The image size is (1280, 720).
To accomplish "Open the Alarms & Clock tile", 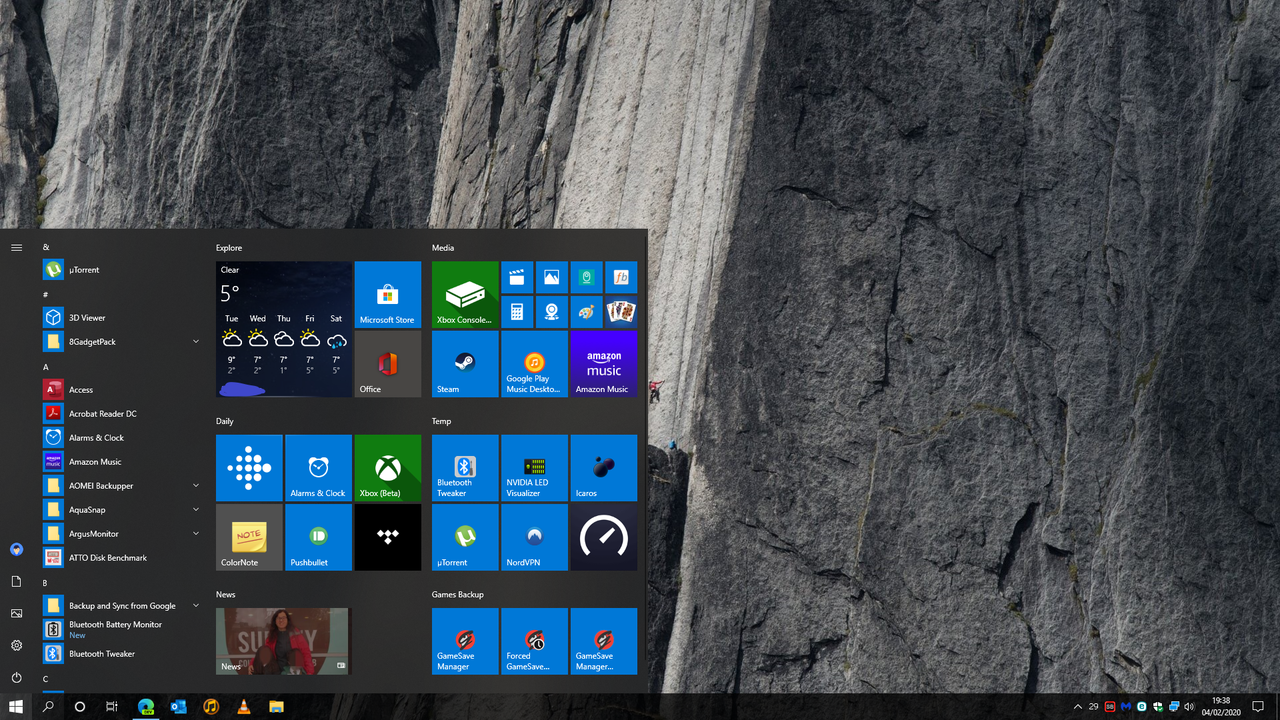I will click(x=318, y=468).
